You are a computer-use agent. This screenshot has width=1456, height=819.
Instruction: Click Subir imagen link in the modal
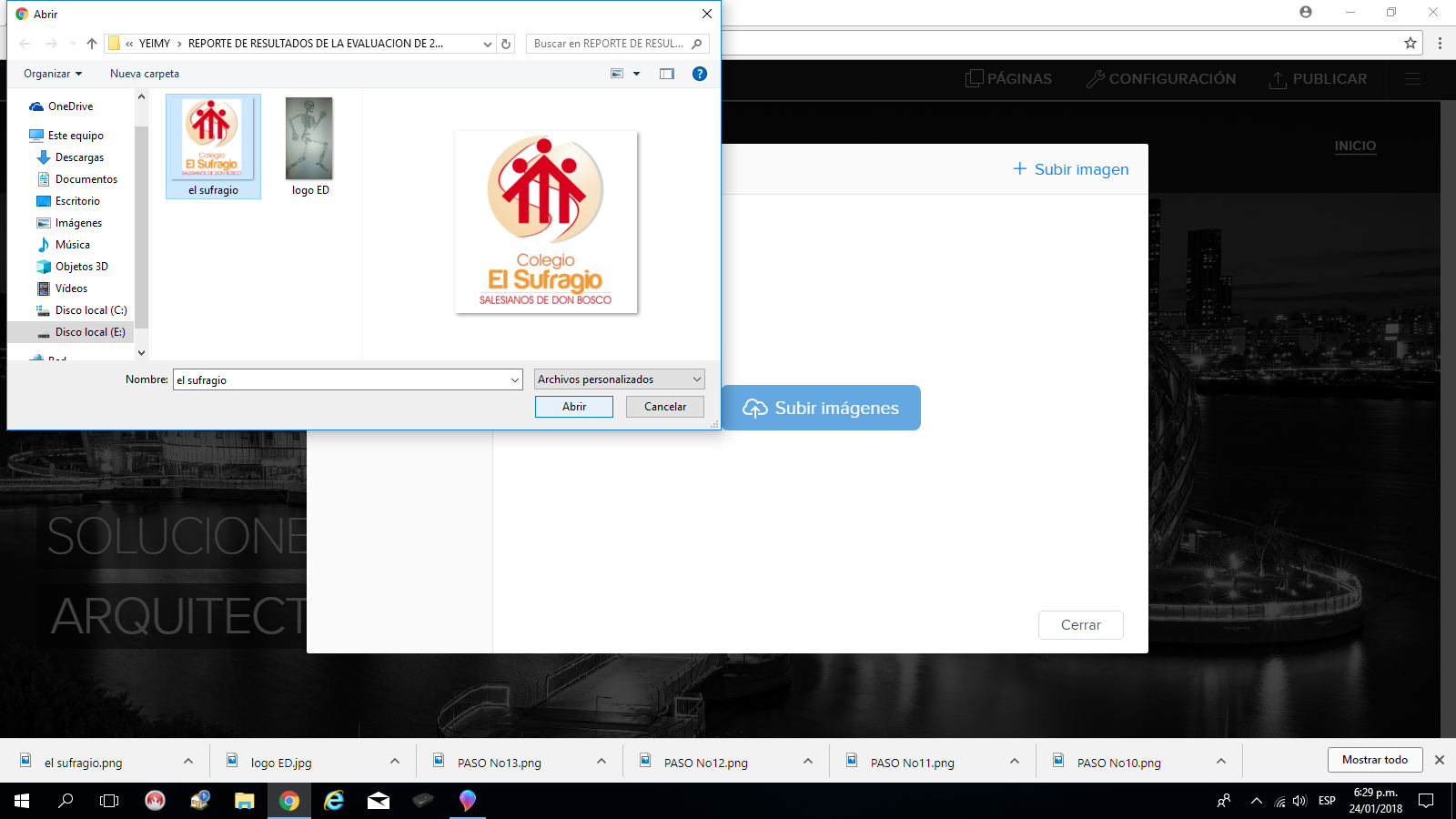[x=1071, y=169]
